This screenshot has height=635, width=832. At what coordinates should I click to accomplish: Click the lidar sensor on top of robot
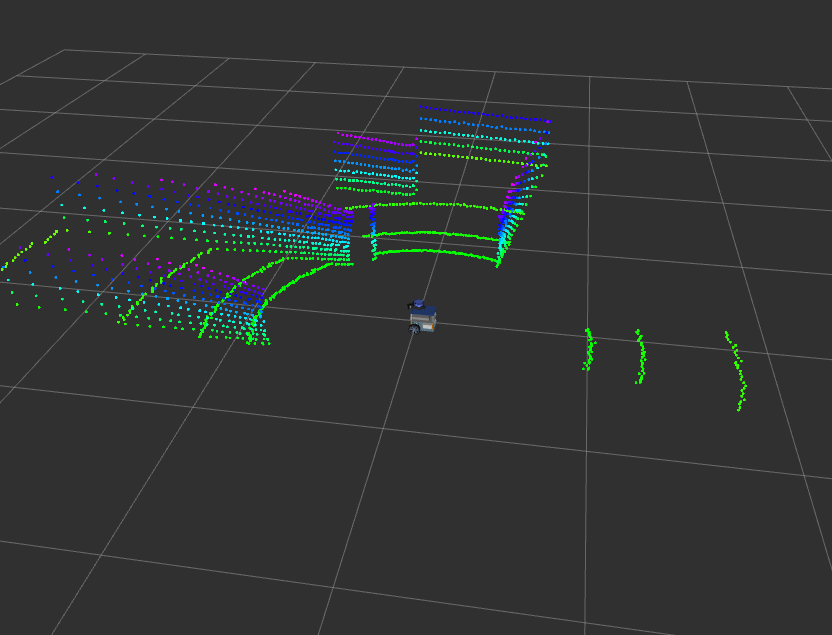click(x=419, y=303)
